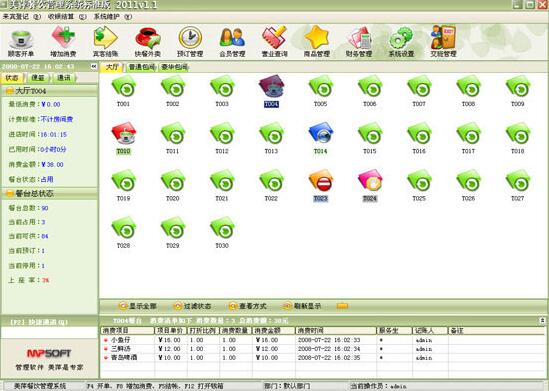Switch to 豪华包间 tab

pyautogui.click(x=174, y=67)
